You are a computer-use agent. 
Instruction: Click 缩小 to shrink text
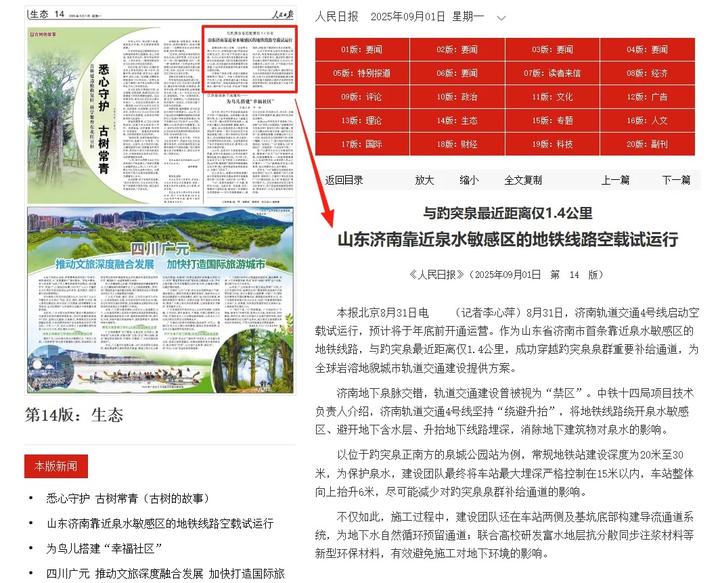click(x=469, y=180)
